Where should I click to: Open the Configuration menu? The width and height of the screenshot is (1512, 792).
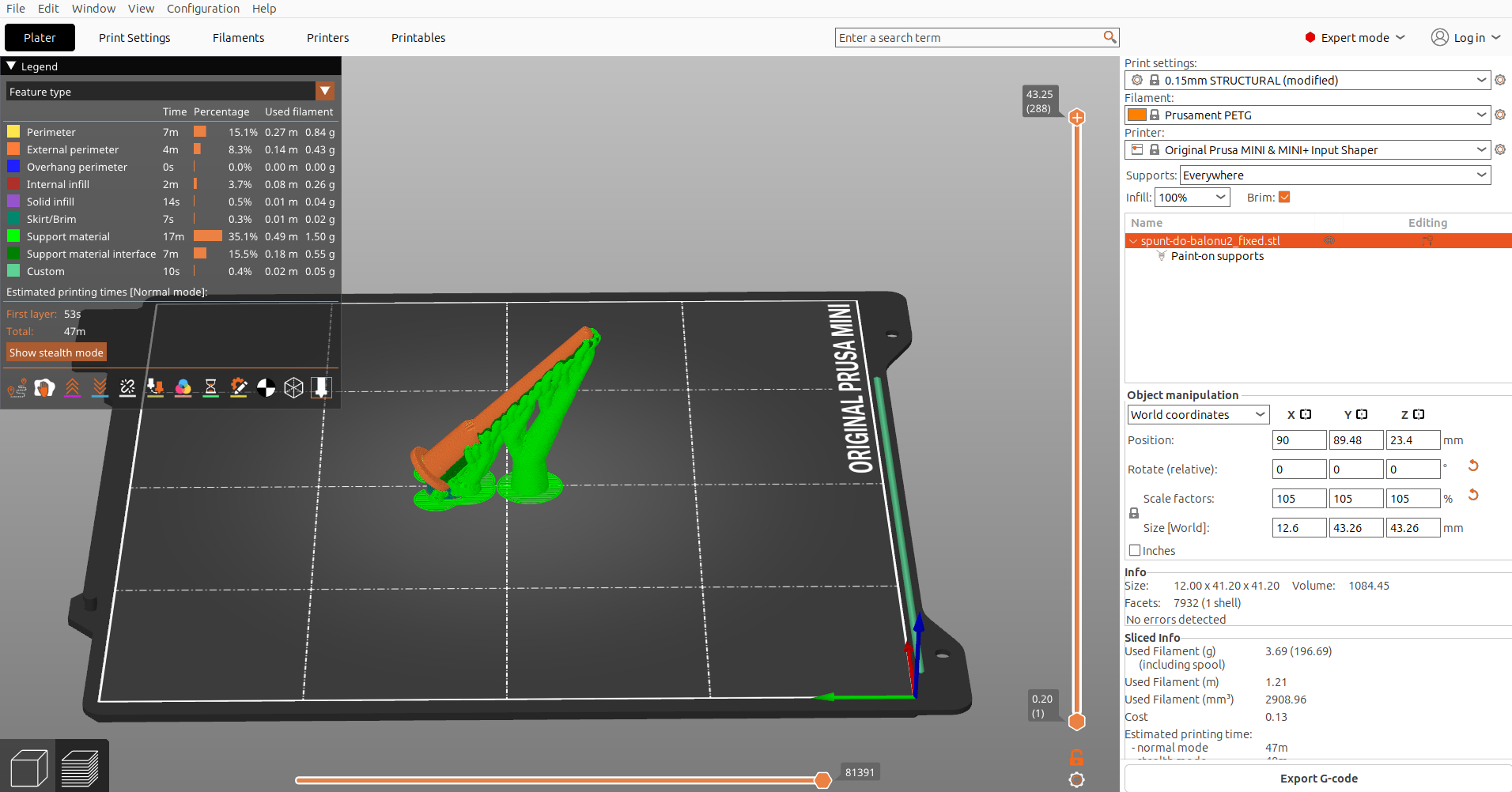203,9
